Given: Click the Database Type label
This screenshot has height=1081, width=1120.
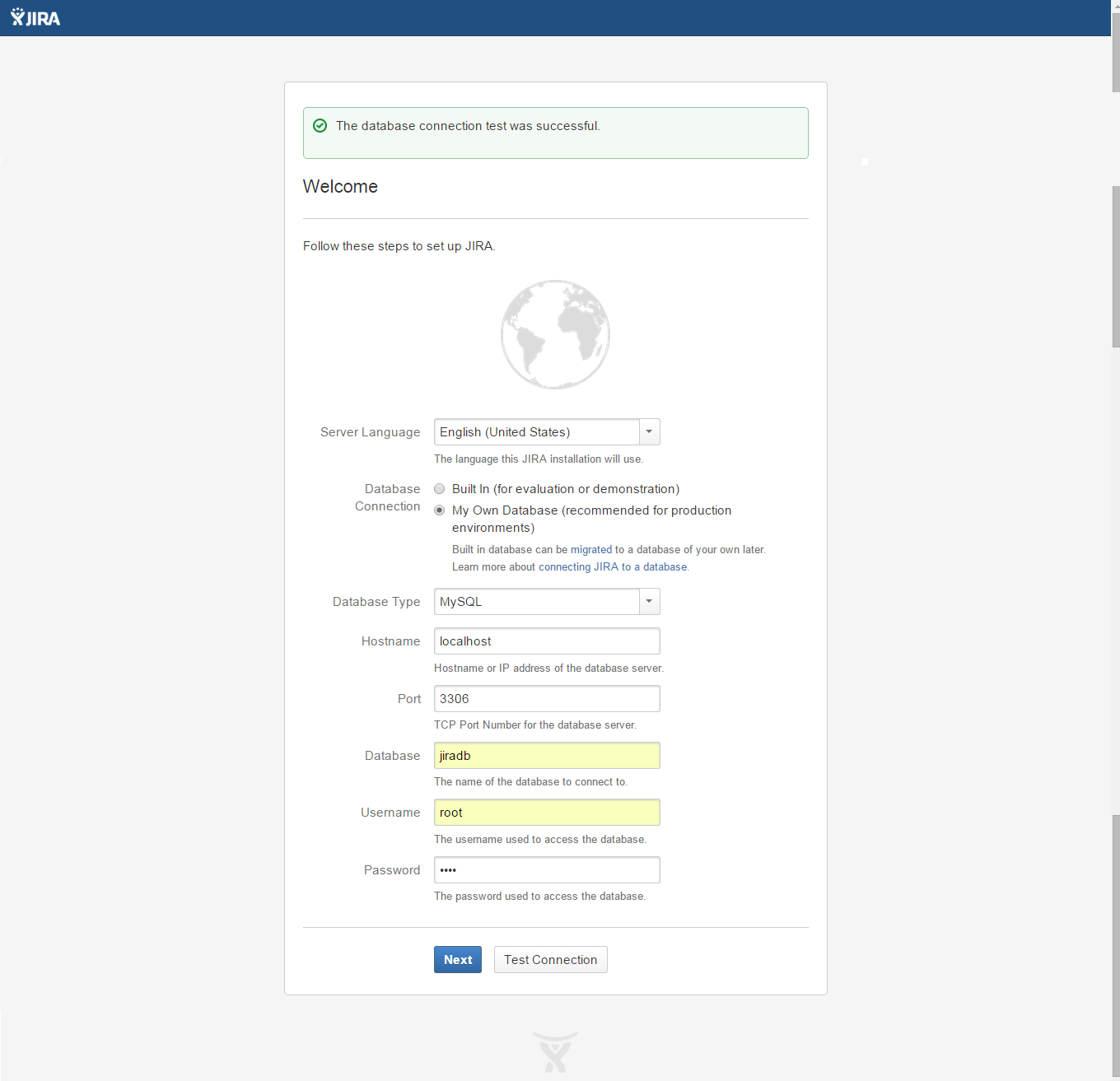Looking at the screenshot, I should (376, 602).
